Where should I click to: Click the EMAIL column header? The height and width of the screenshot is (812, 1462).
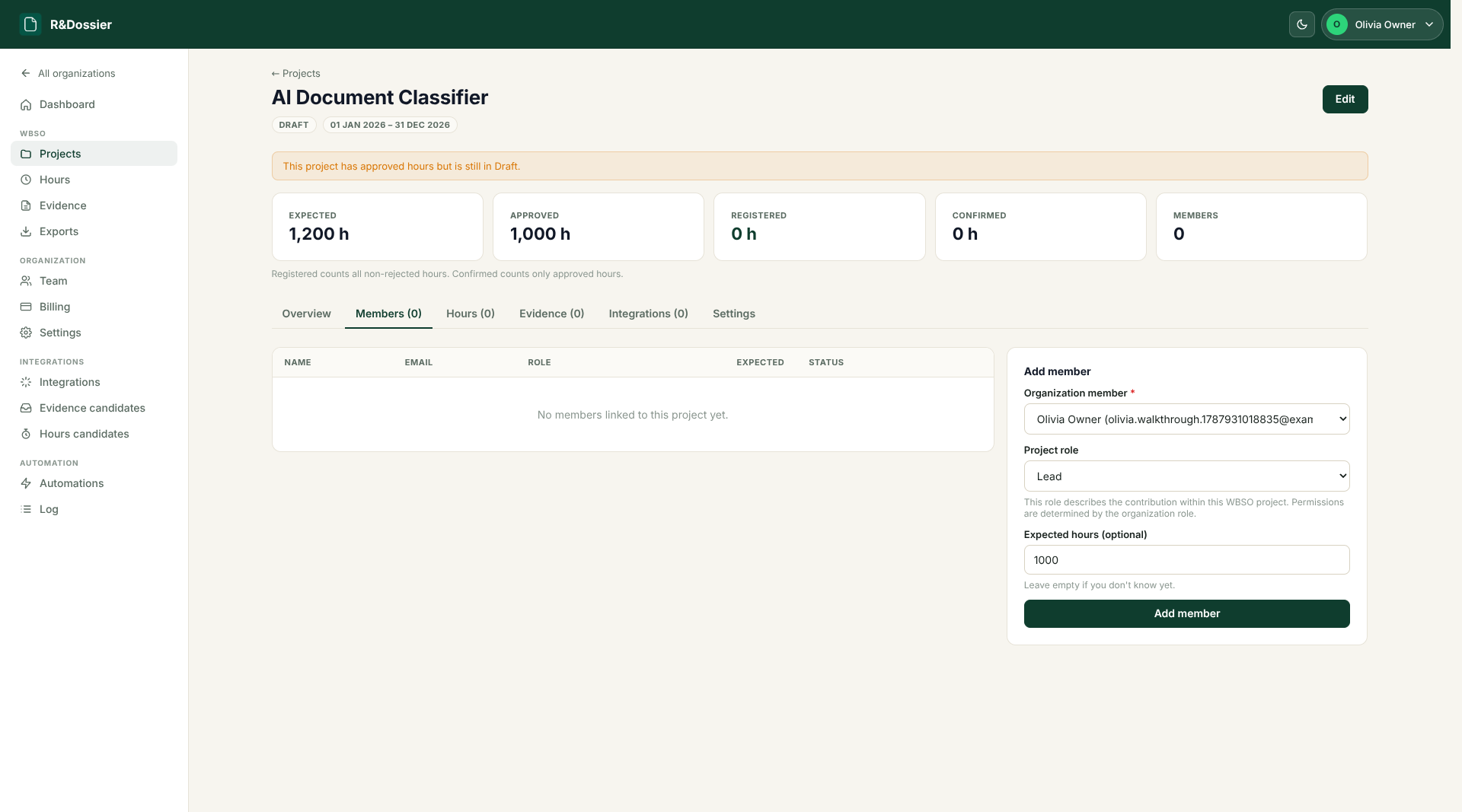[419, 362]
